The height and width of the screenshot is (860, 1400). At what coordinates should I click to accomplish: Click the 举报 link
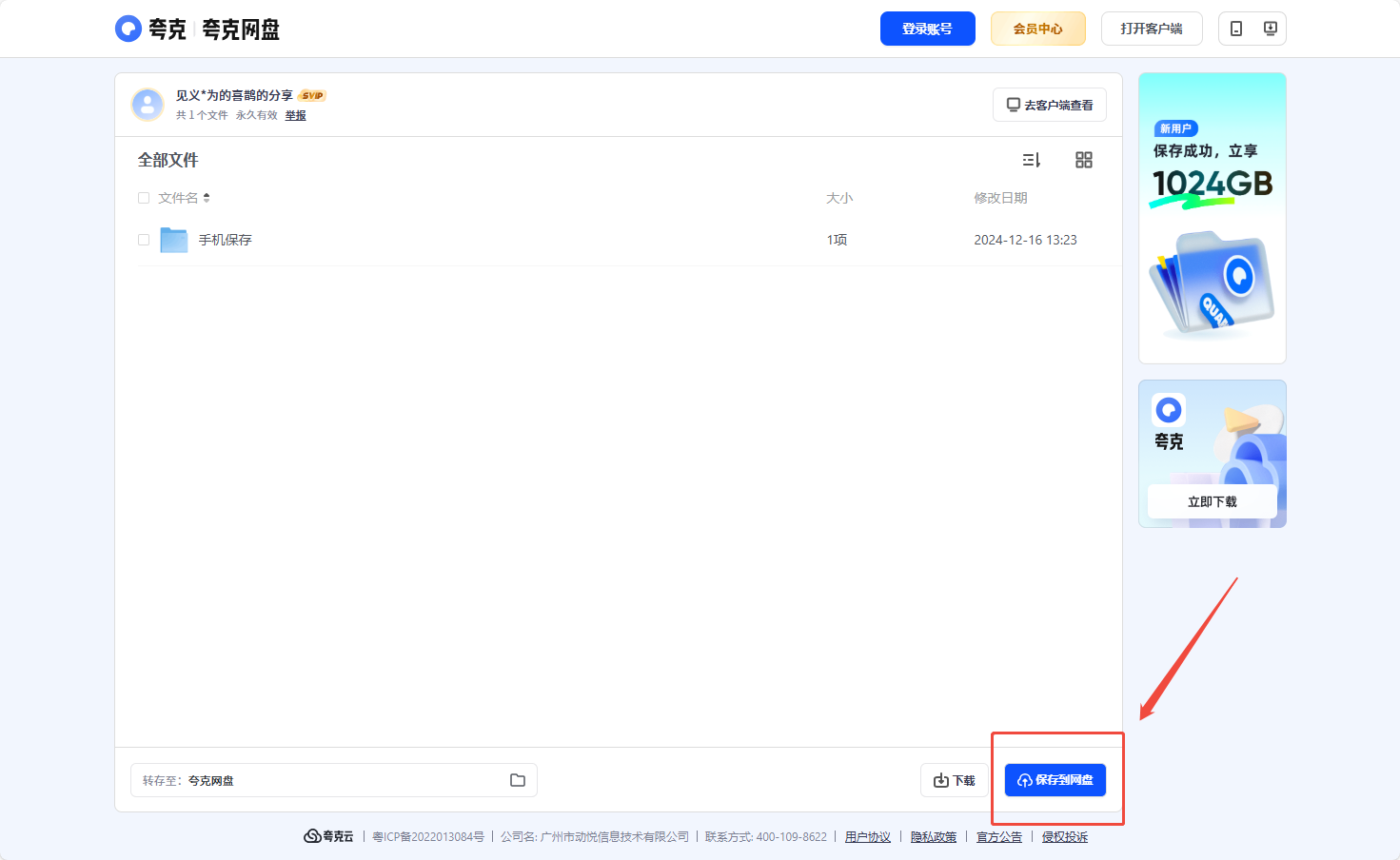point(296,115)
